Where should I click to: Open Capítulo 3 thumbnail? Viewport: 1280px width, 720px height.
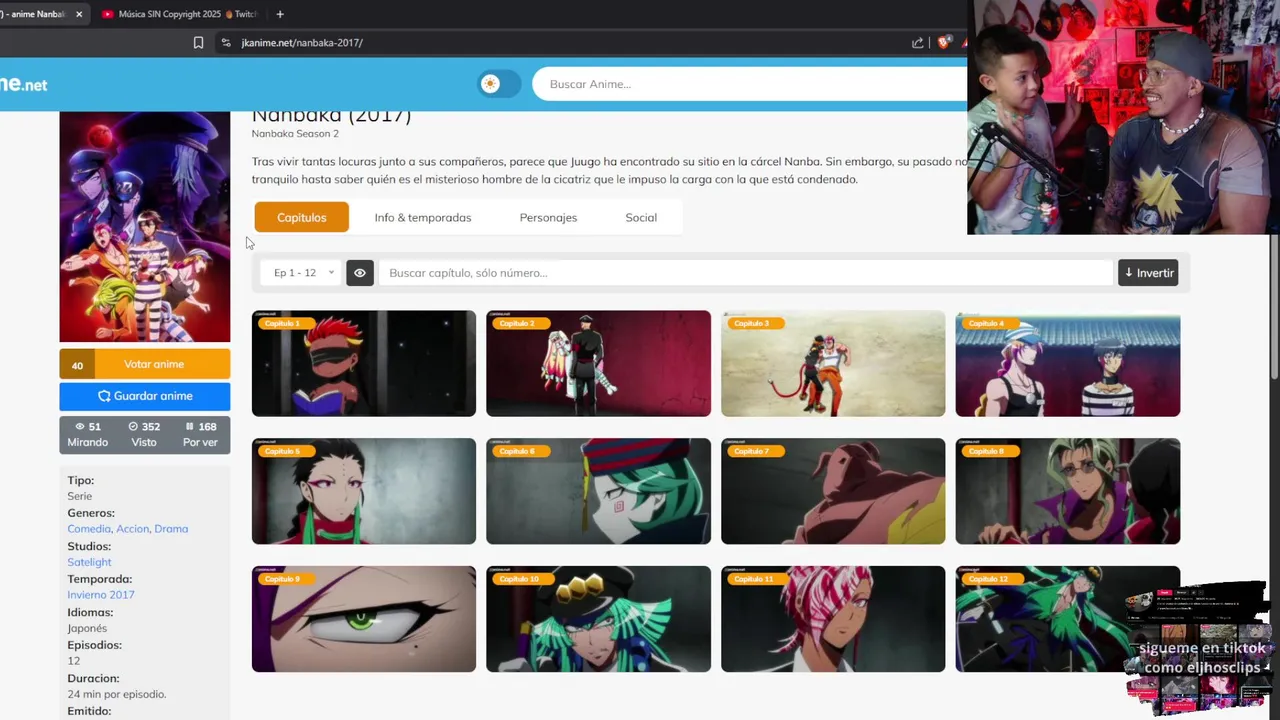coord(833,364)
